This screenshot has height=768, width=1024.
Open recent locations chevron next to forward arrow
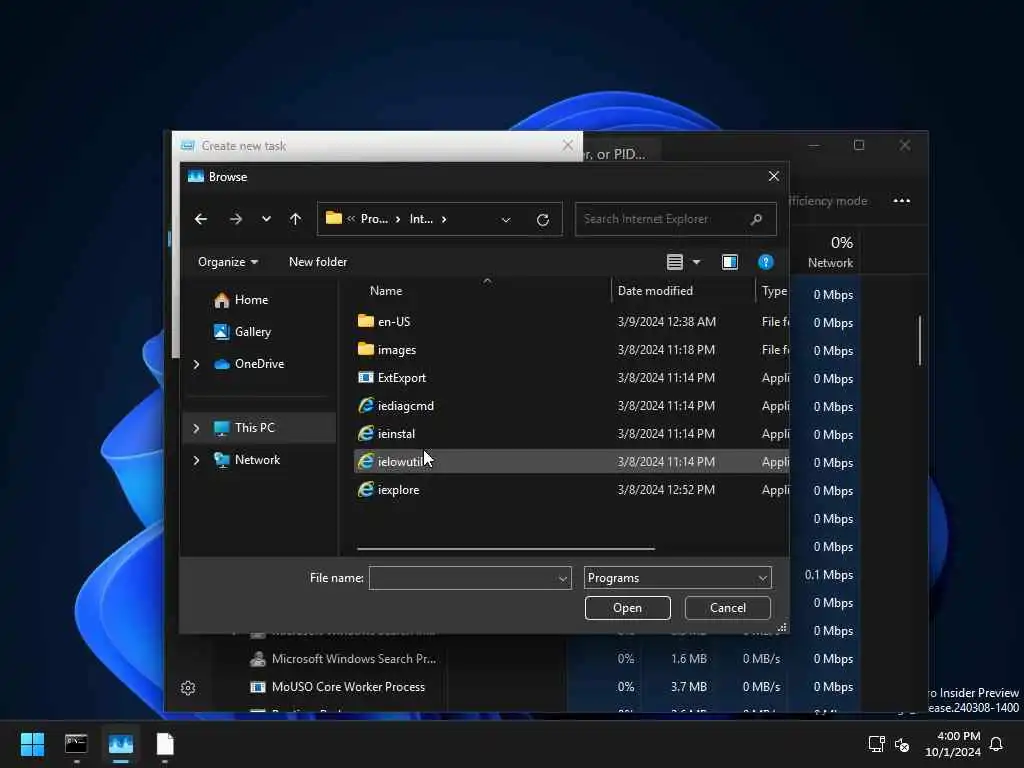266,219
